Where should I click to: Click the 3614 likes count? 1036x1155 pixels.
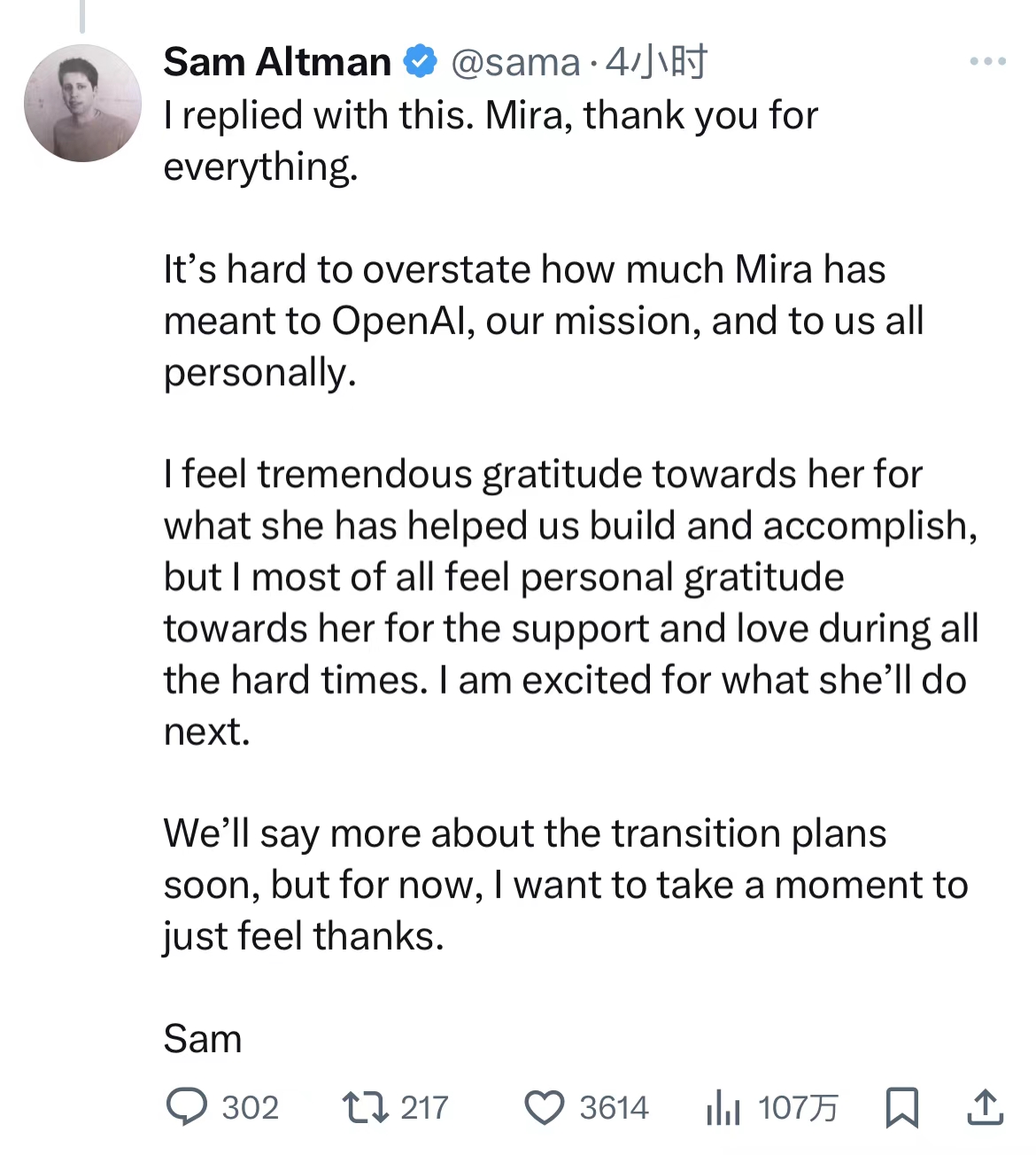pos(614,1108)
